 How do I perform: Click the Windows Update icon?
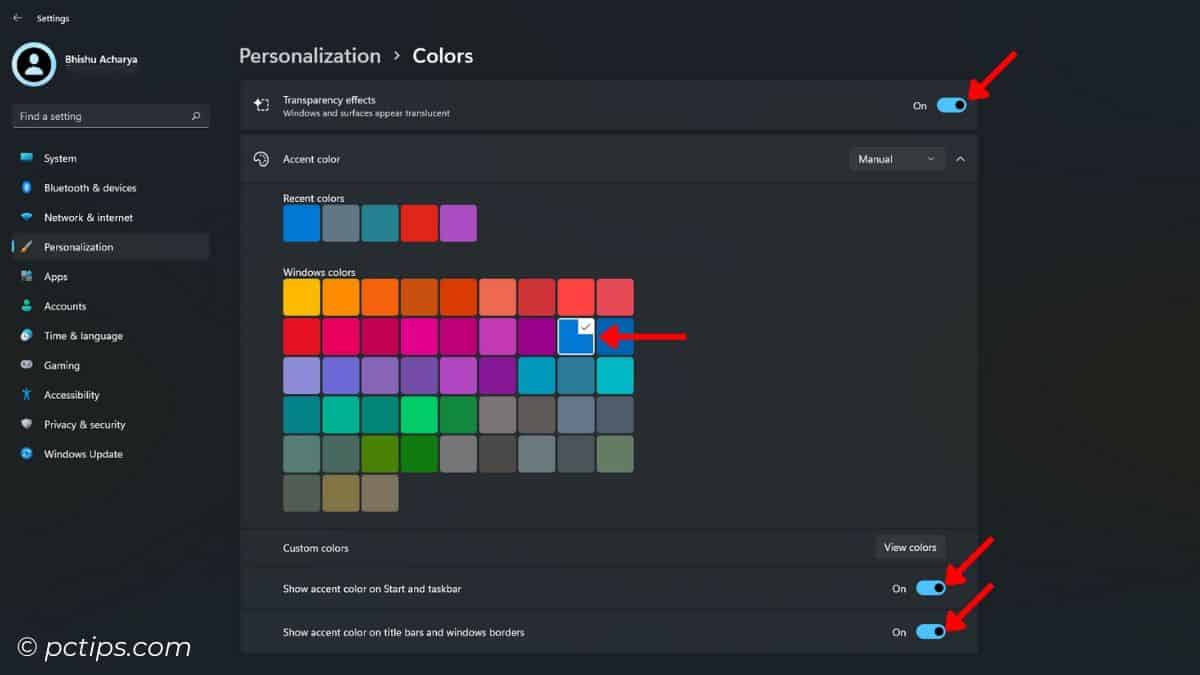click(28, 454)
